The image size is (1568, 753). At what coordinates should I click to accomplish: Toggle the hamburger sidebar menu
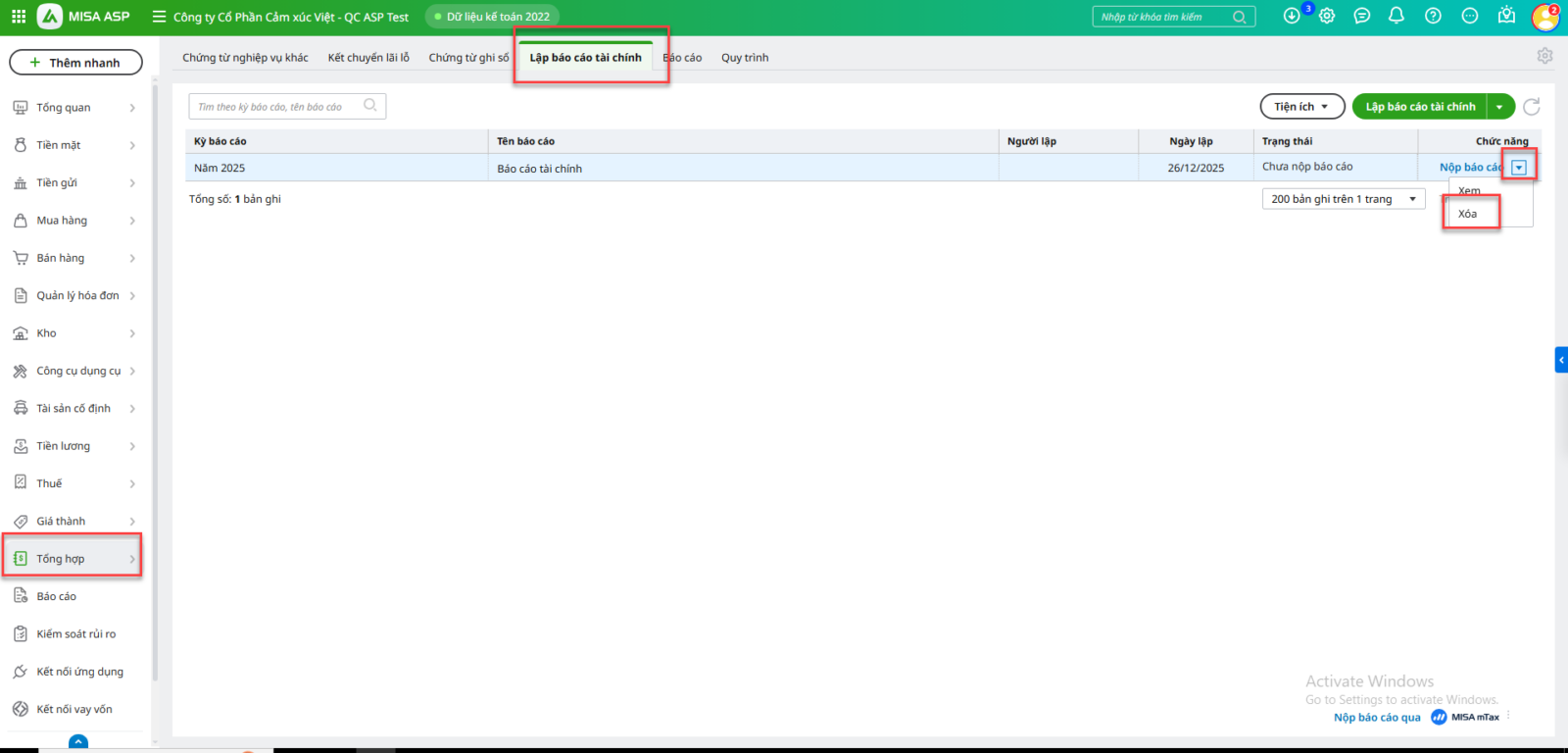coord(159,17)
